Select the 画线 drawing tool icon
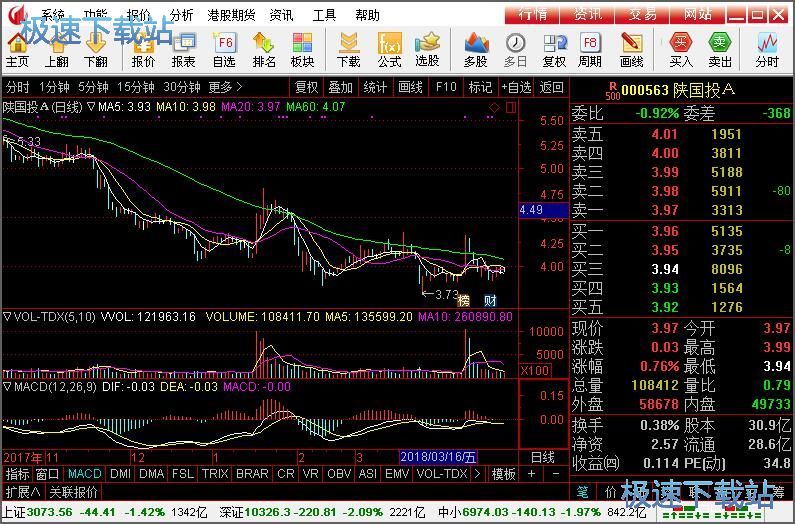This screenshot has width=795, height=524. pos(632,49)
